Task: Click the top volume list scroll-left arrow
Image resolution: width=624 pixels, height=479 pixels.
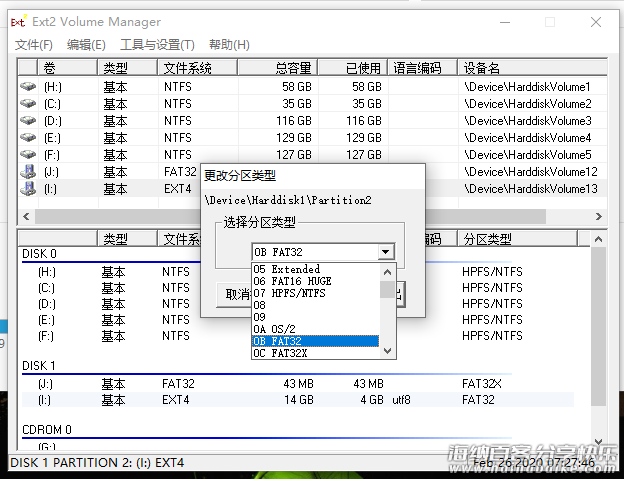Action: tap(26, 216)
